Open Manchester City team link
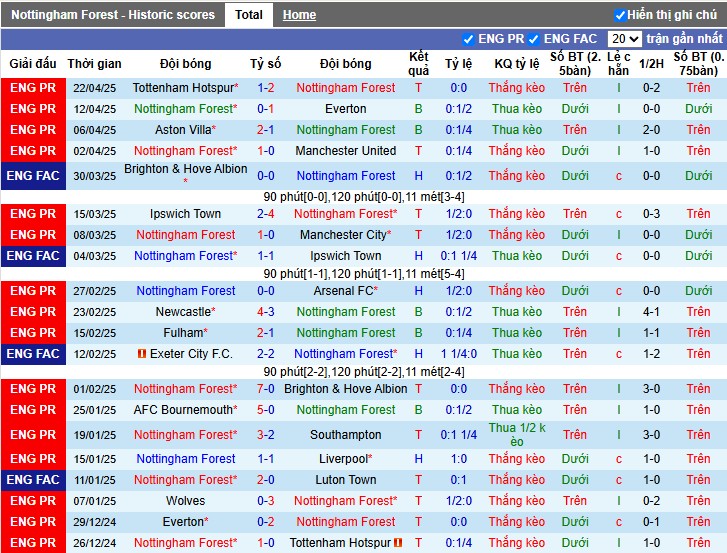 [343, 235]
